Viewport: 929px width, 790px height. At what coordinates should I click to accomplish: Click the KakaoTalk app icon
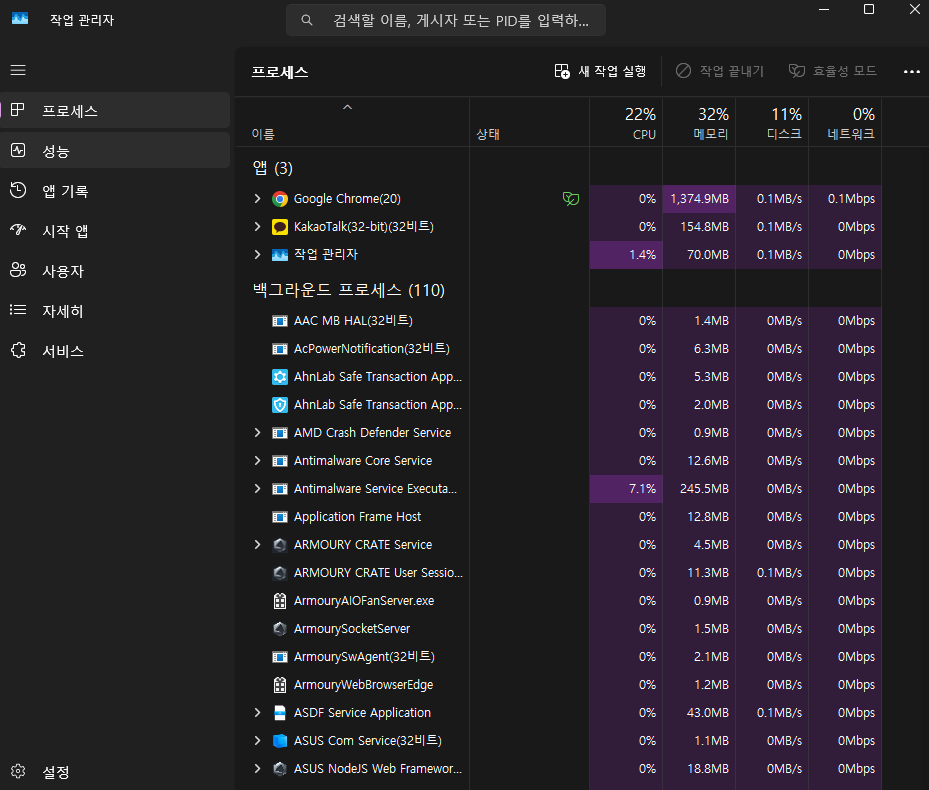coord(280,226)
